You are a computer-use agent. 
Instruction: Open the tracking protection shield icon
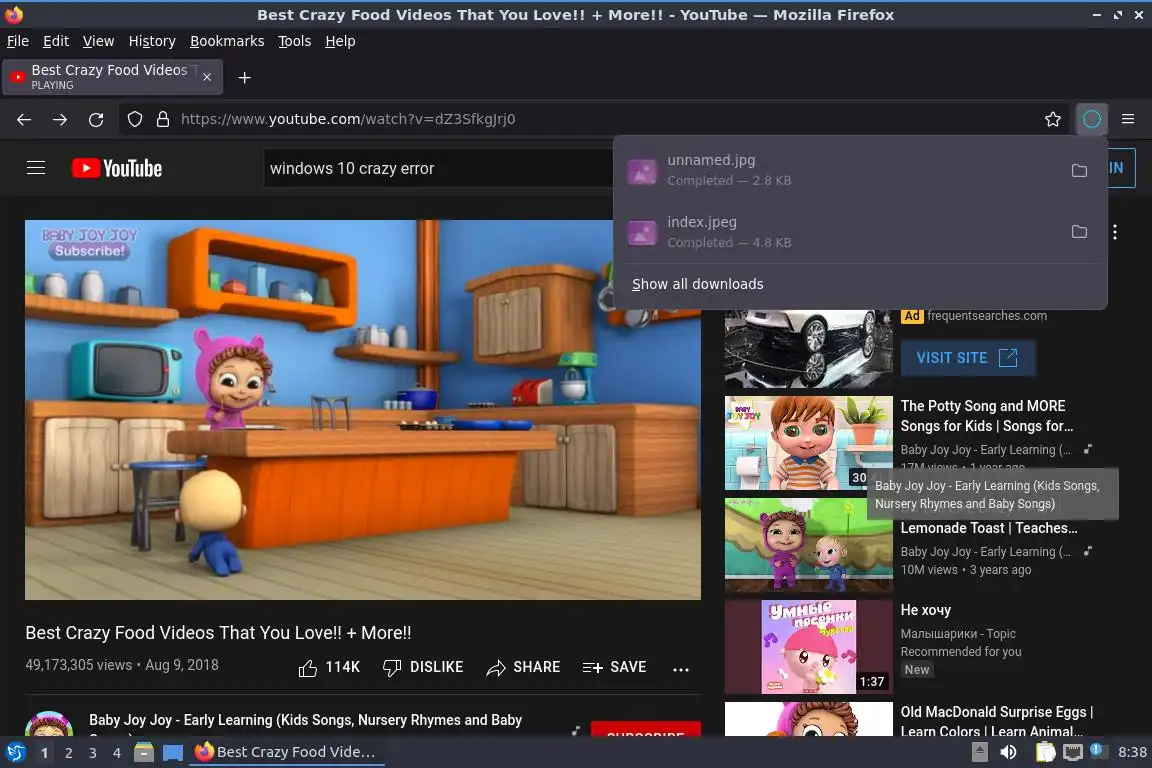pos(134,119)
